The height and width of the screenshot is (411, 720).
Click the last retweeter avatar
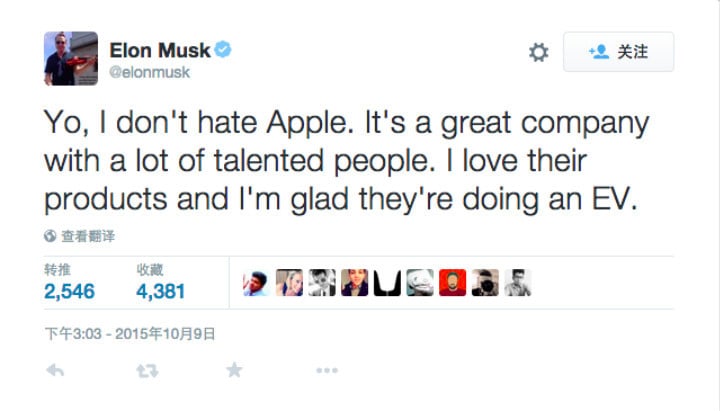click(x=517, y=283)
